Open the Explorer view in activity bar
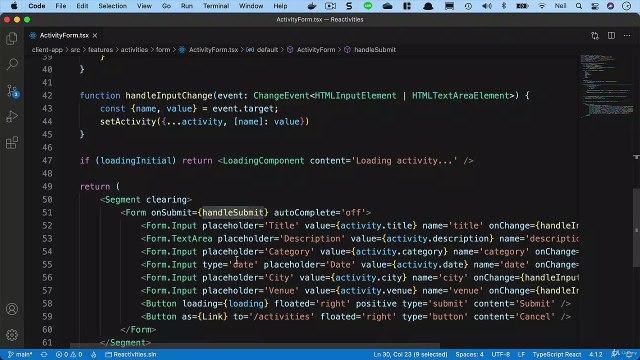 (12, 38)
